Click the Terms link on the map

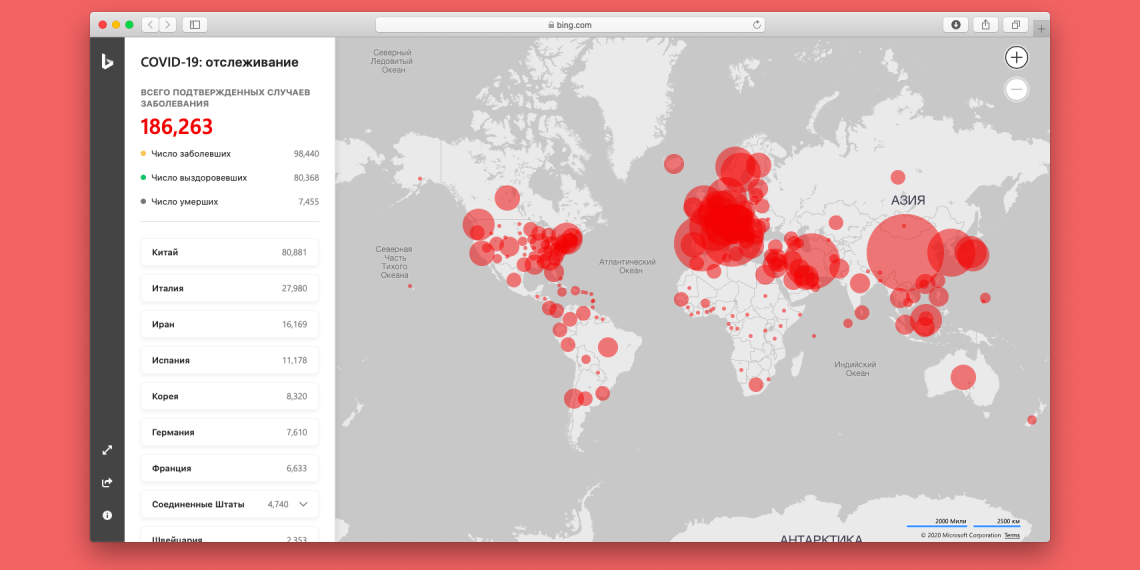pos(1012,535)
